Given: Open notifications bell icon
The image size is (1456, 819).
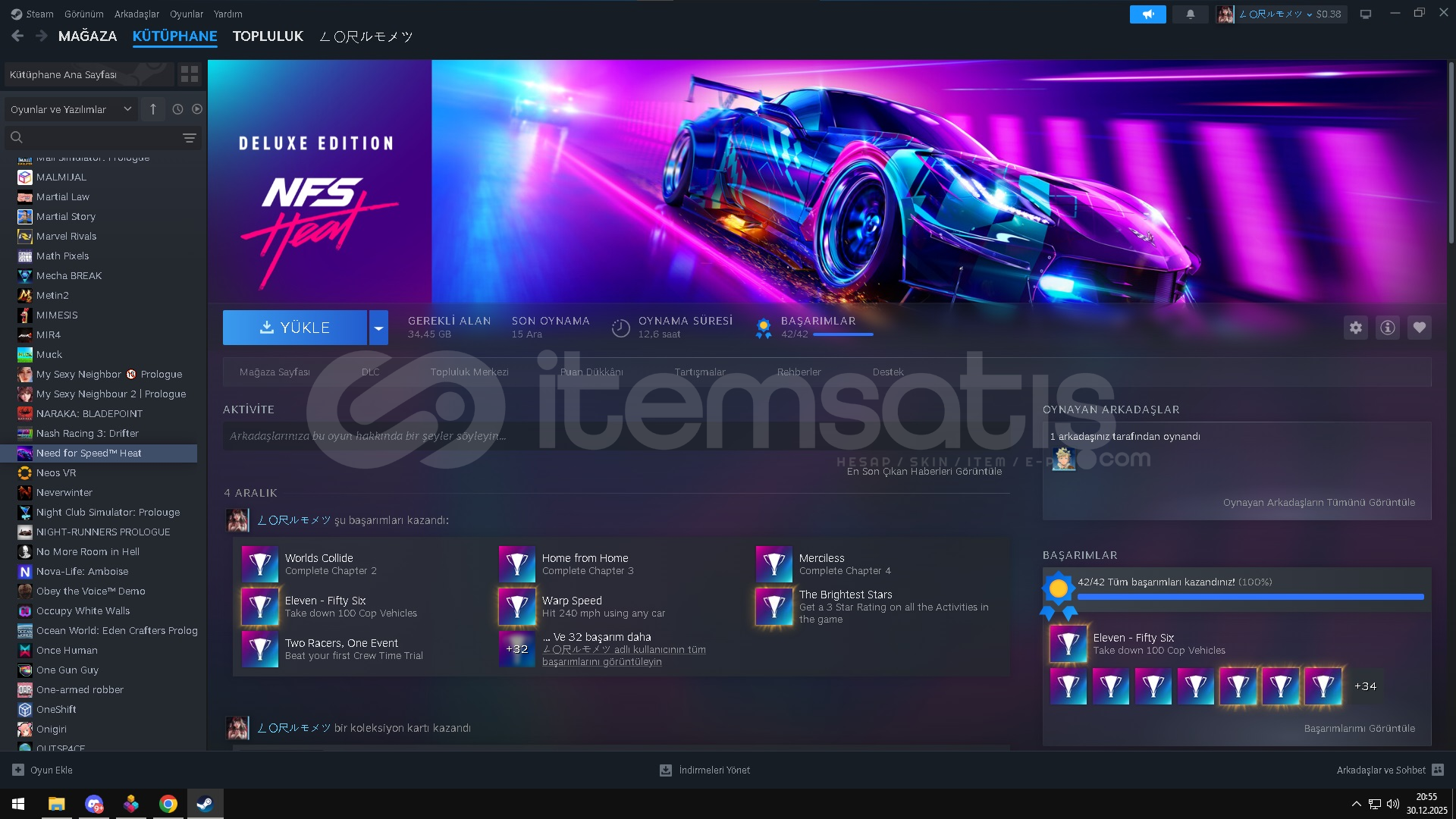Looking at the screenshot, I should click(1190, 14).
